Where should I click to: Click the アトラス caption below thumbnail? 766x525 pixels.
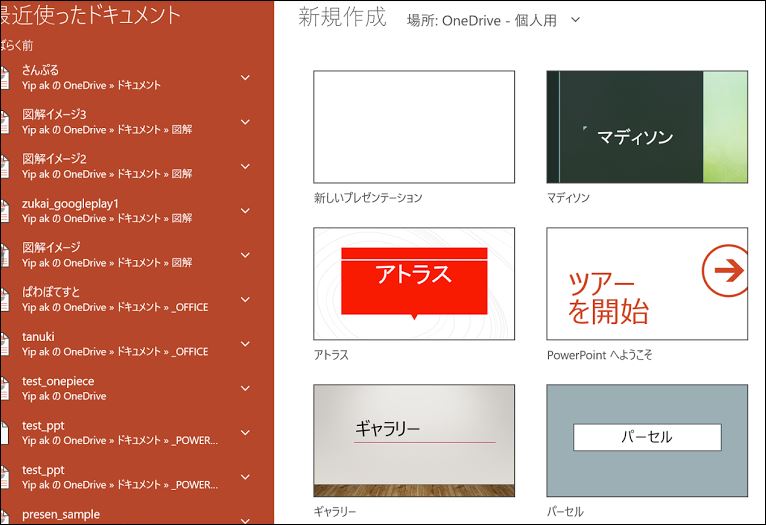click(331, 355)
